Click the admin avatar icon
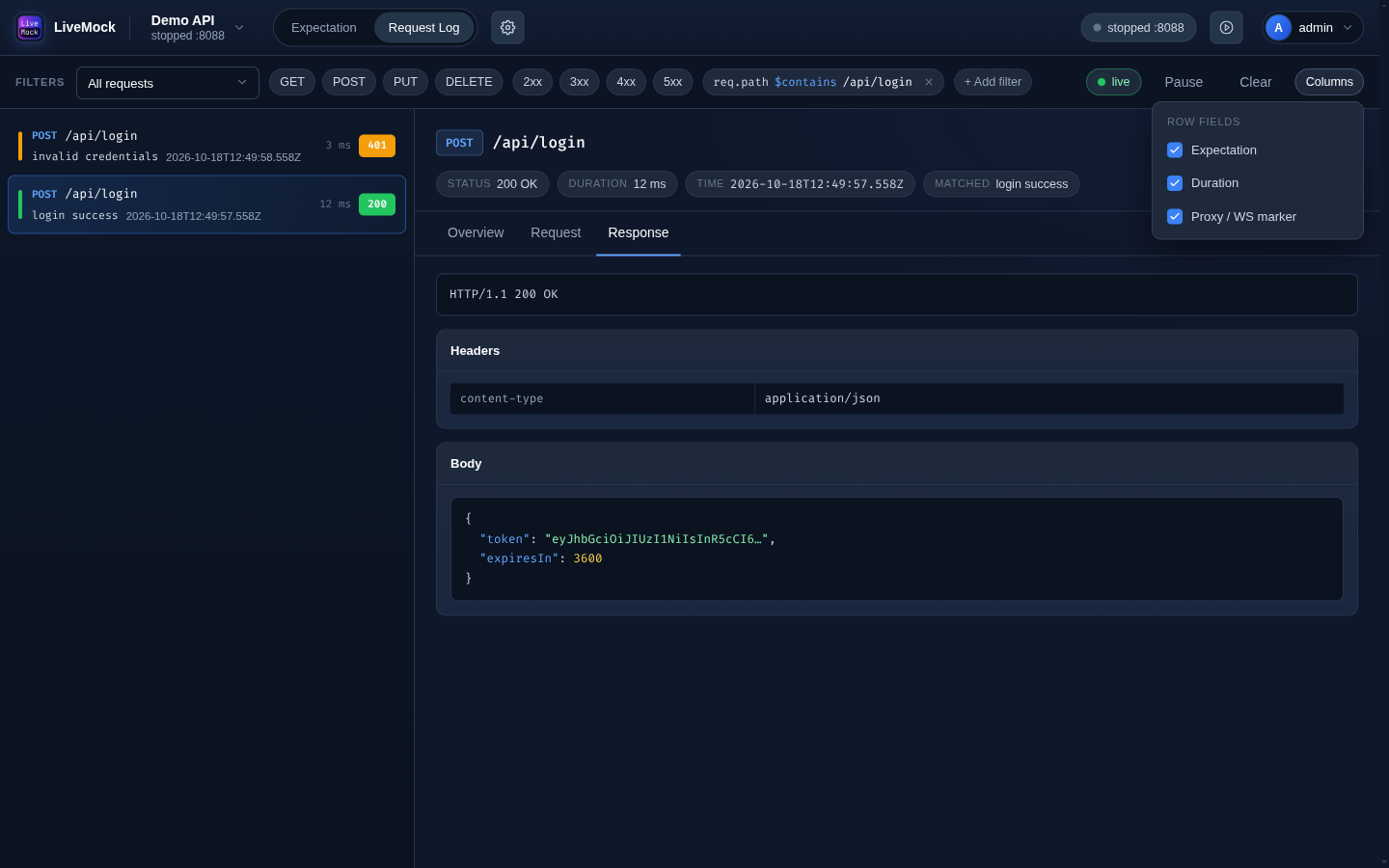Viewport: 1389px width, 868px height. 1278,28
